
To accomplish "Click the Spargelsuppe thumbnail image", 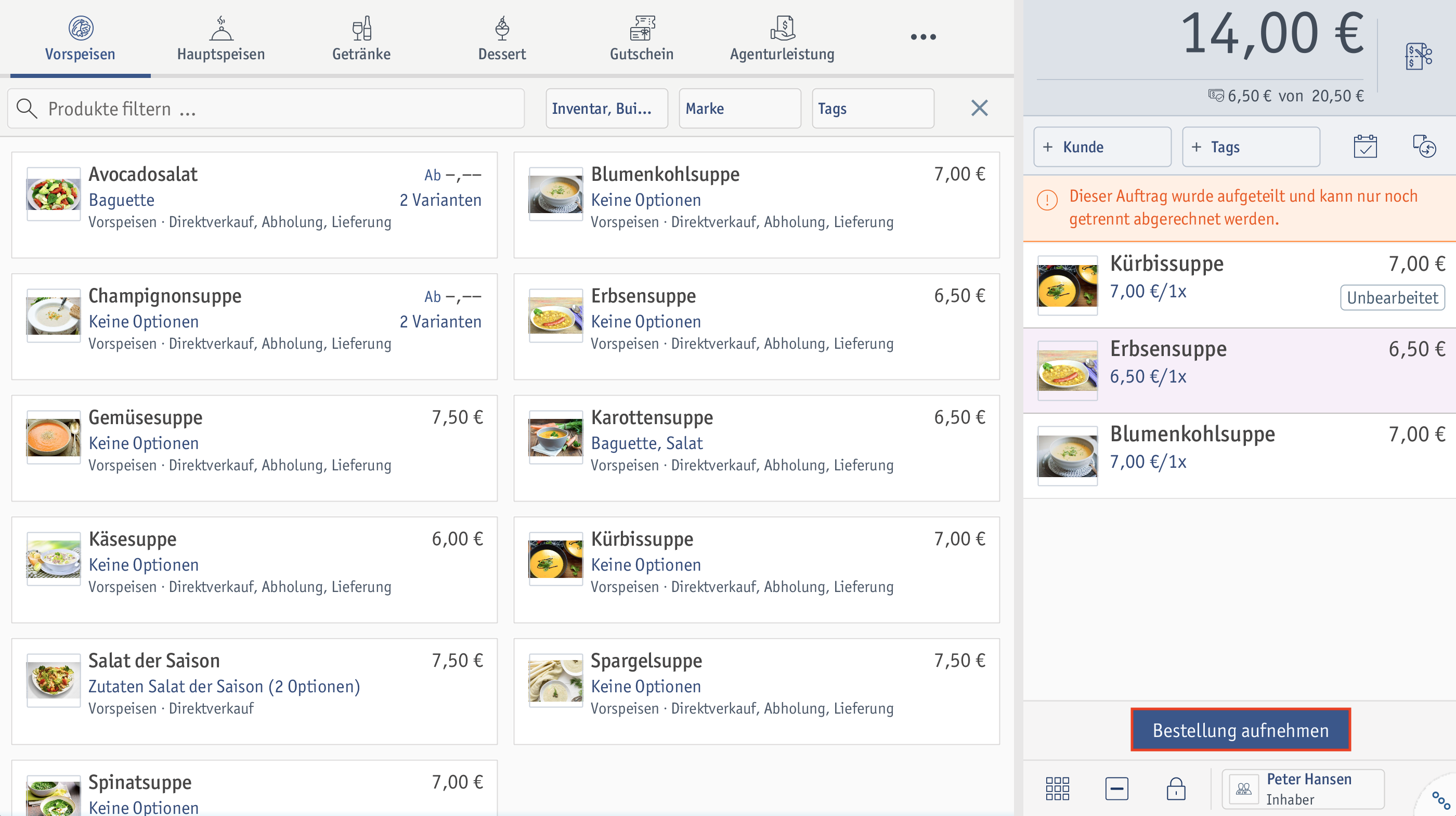I will click(555, 680).
